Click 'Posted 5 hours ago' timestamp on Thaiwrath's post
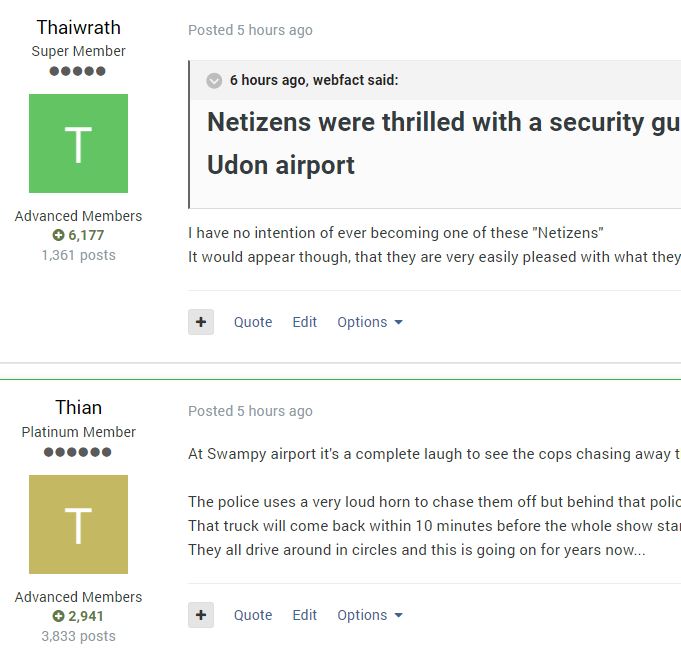This screenshot has height=654, width=681. click(250, 30)
